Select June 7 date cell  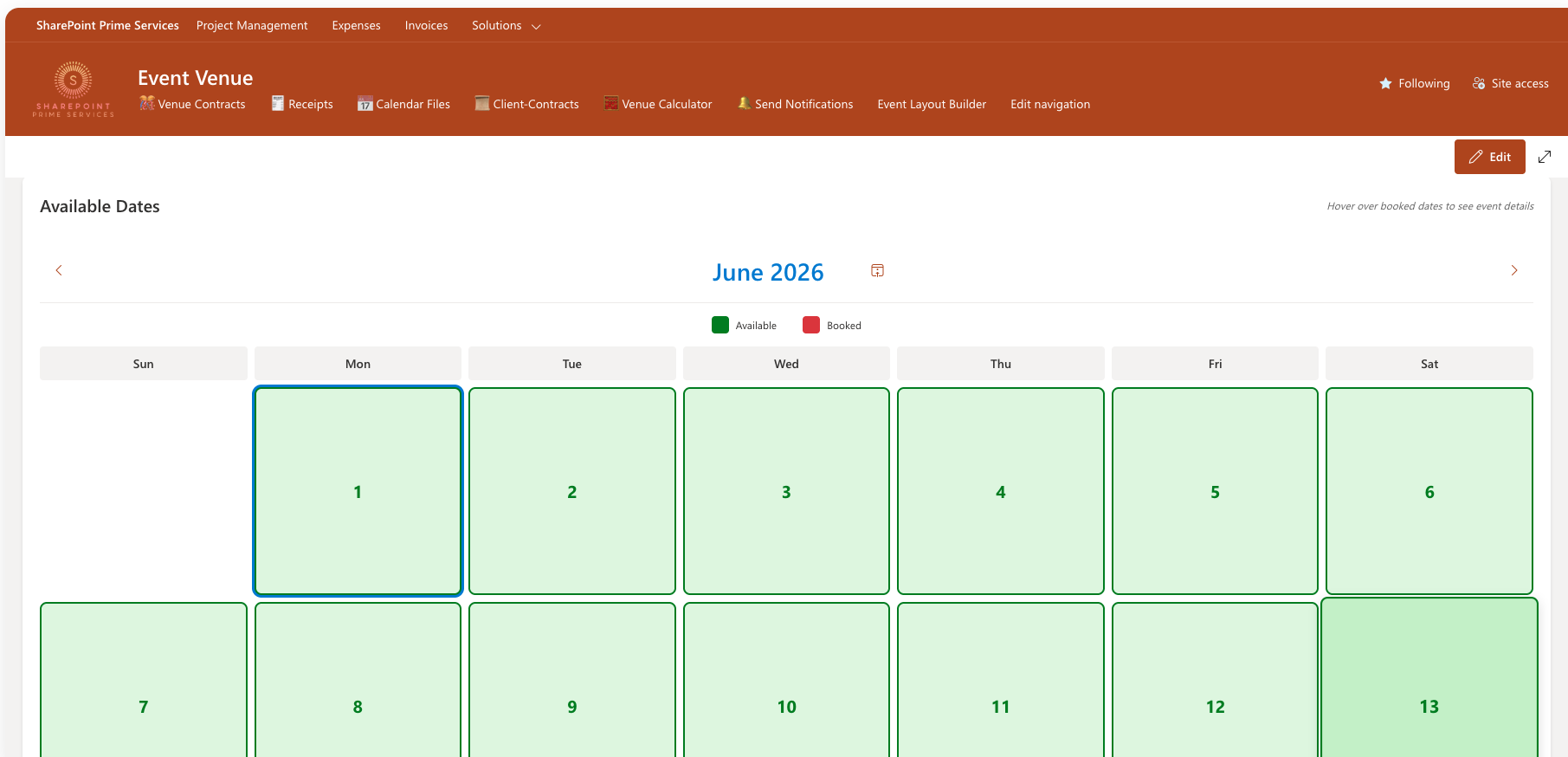click(144, 680)
